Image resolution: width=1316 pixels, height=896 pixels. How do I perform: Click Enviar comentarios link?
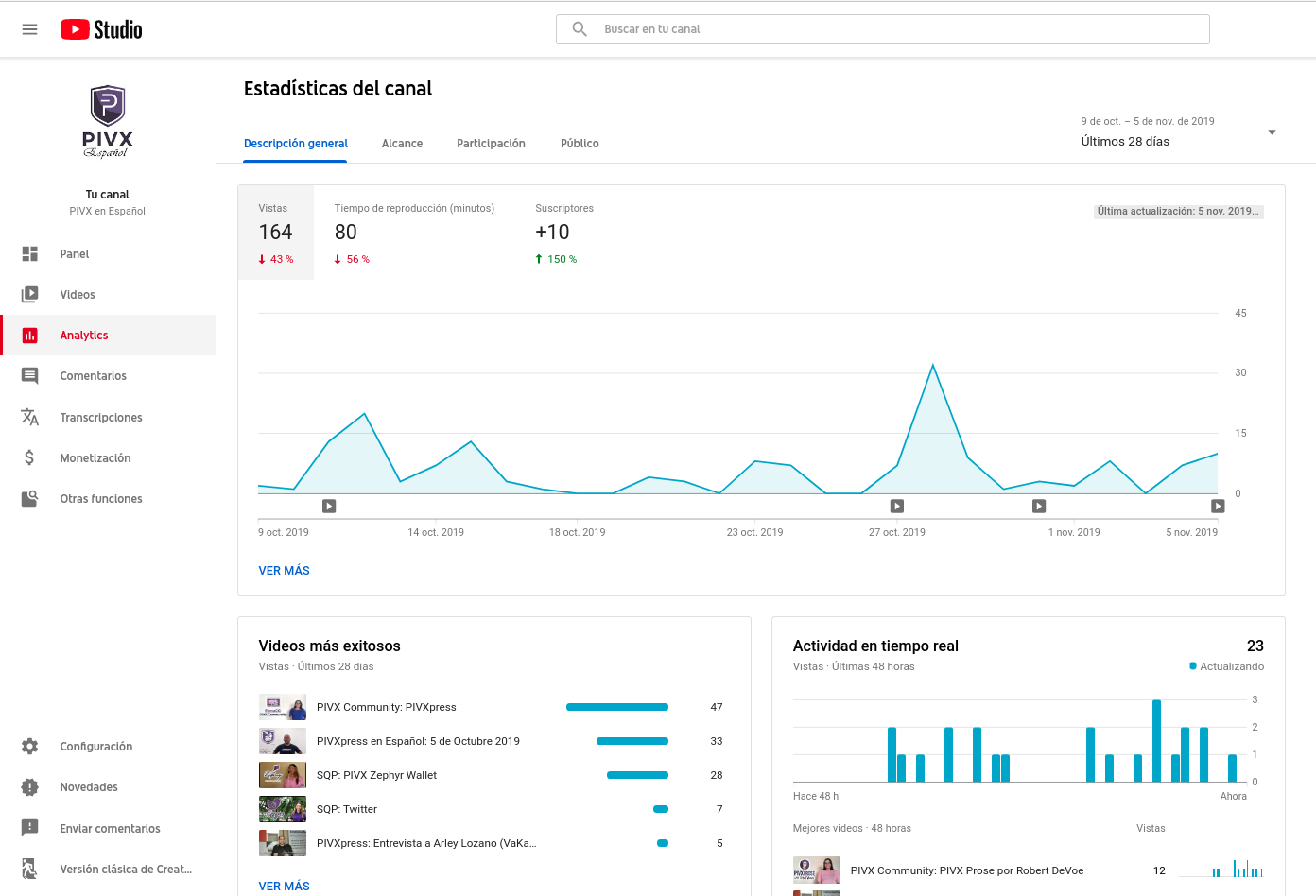coord(108,828)
